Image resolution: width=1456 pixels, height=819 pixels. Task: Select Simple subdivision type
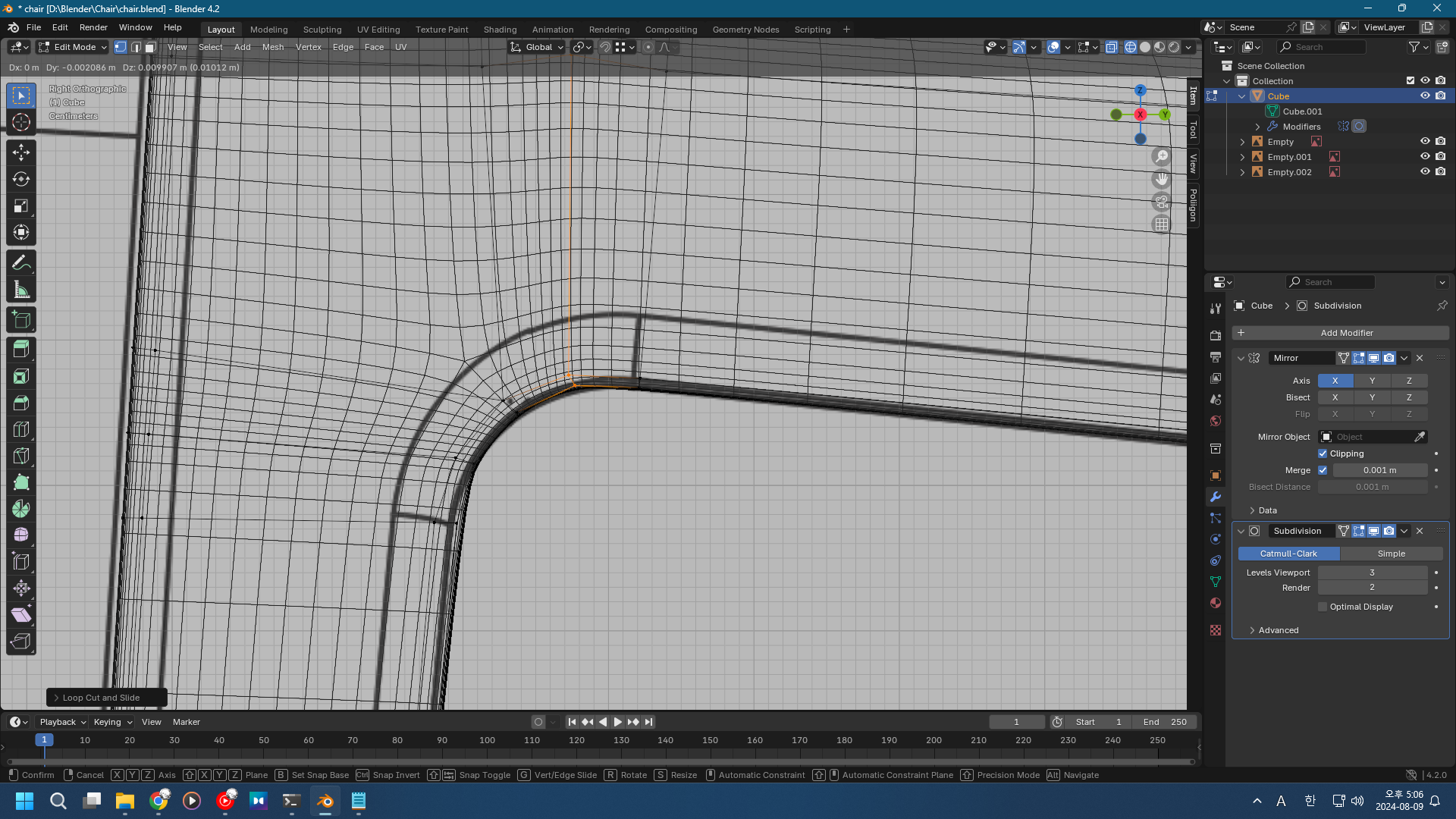pos(1391,554)
